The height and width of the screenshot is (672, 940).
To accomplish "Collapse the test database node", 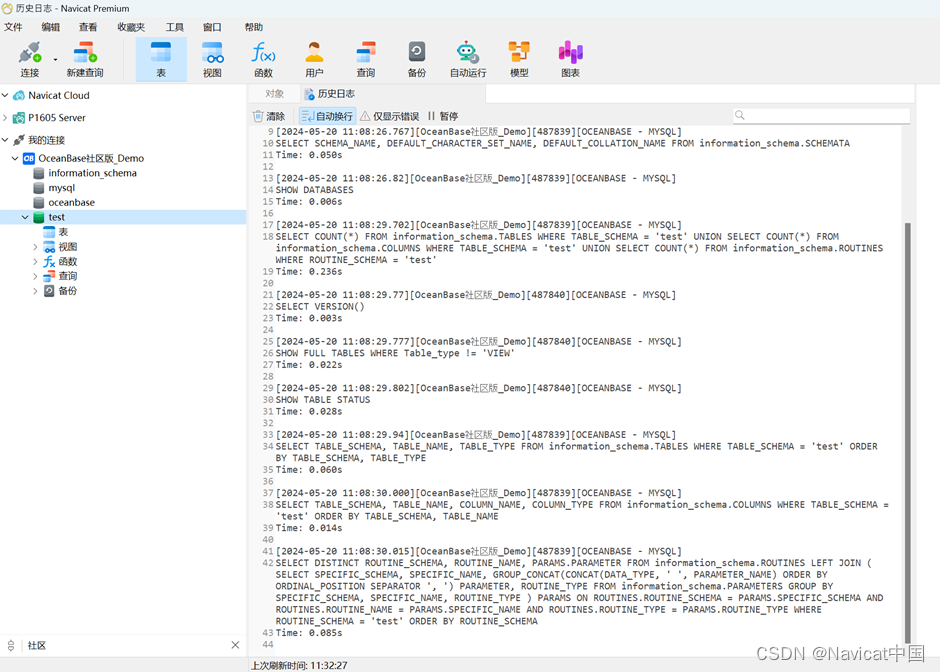I will click(x=25, y=217).
